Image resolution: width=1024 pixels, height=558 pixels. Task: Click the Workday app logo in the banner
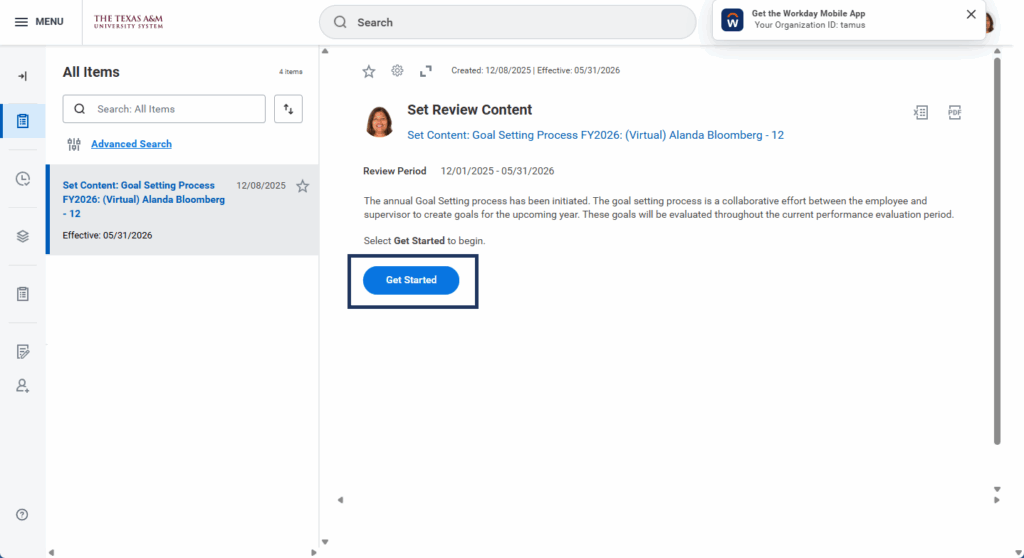click(732, 20)
